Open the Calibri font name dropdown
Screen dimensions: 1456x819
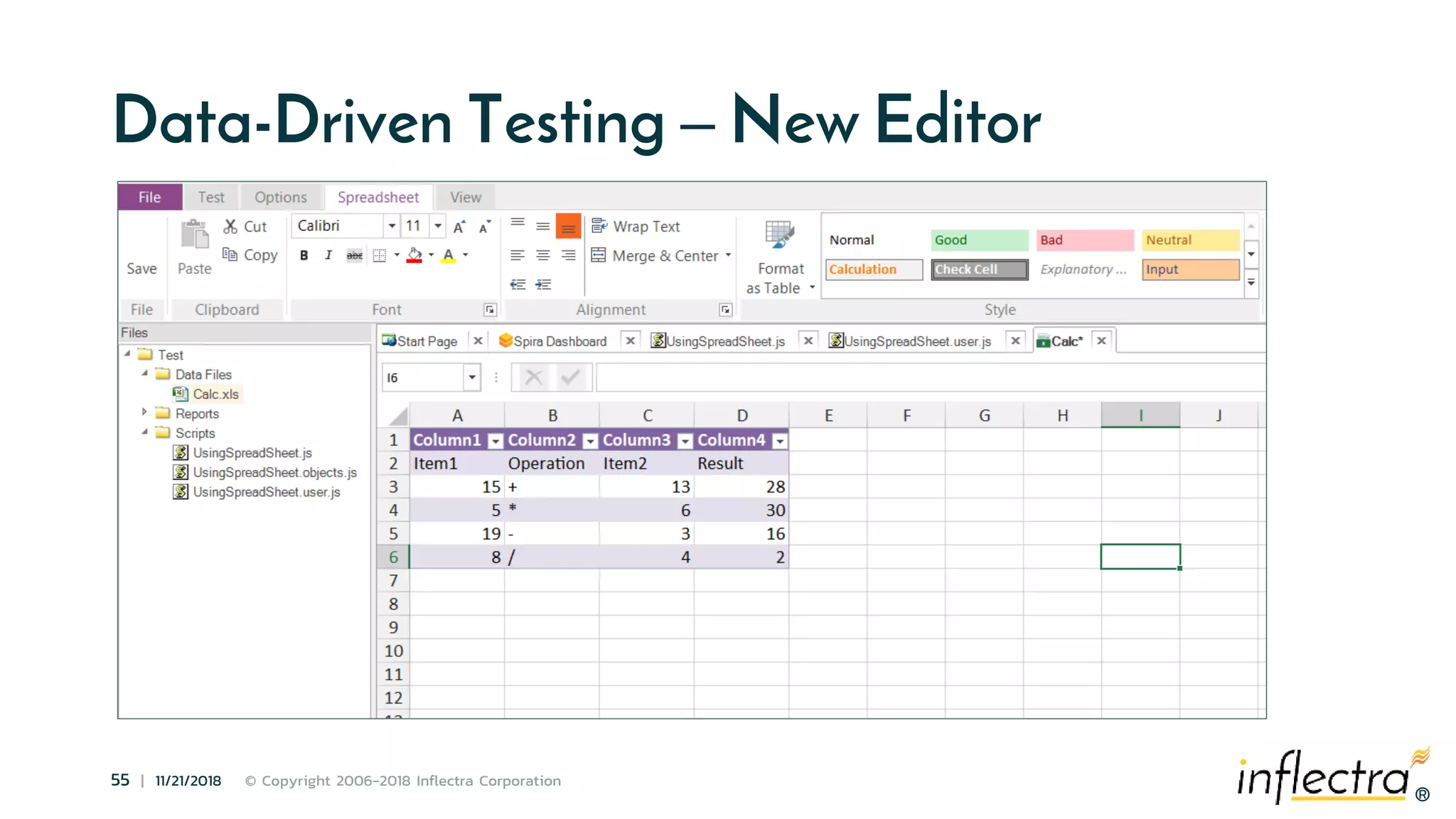(x=391, y=226)
